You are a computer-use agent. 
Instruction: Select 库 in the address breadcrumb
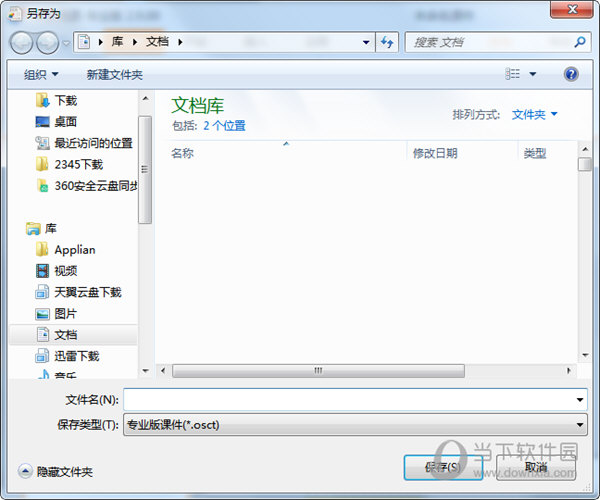coord(117,42)
